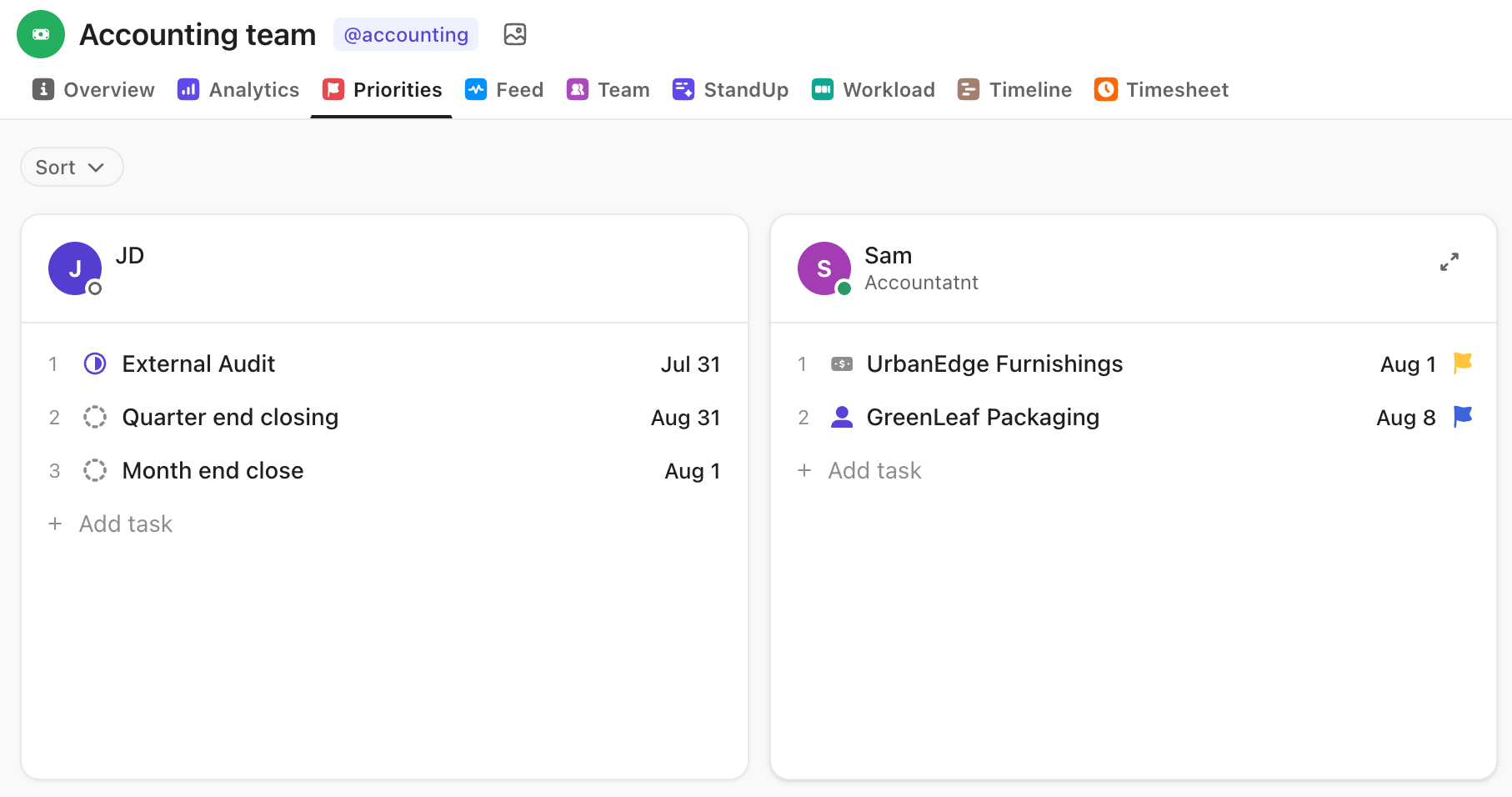Open the Timeline icon

[x=968, y=89]
